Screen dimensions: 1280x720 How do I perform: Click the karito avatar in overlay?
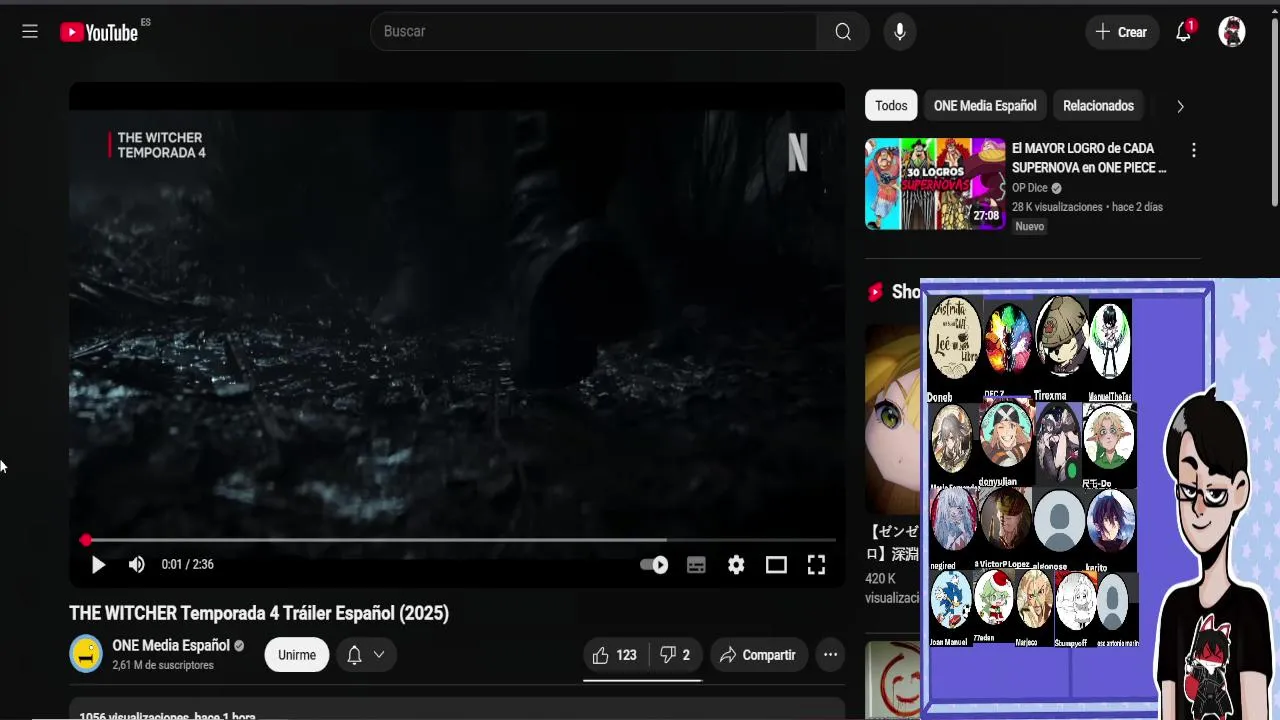click(x=1111, y=521)
